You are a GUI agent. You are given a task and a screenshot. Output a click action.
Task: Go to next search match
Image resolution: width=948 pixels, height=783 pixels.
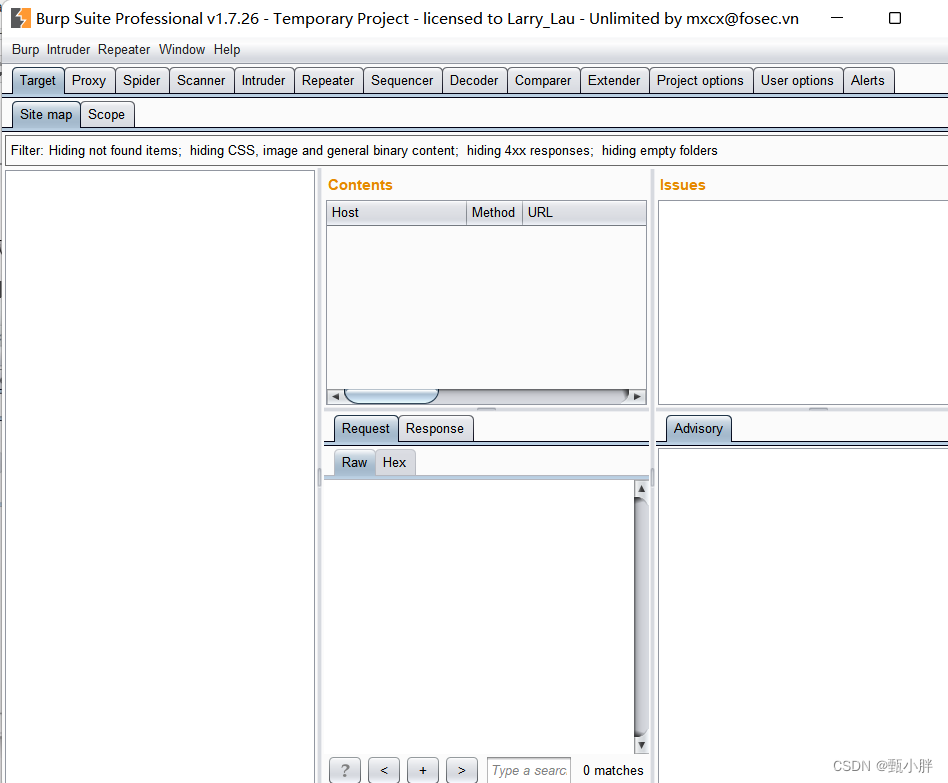pyautogui.click(x=462, y=770)
